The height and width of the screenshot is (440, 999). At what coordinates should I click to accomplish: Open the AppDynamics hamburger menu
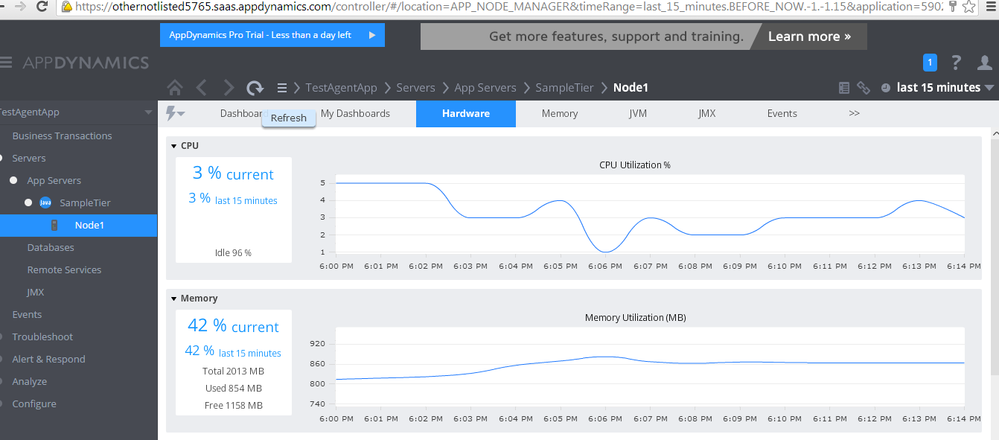click(x=6, y=62)
